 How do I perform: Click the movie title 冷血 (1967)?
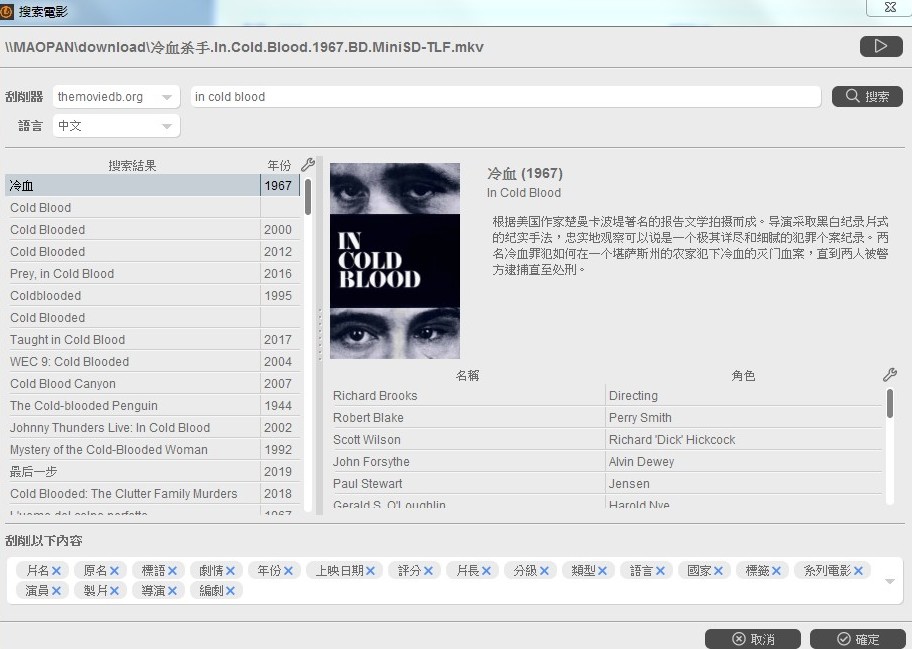525,173
